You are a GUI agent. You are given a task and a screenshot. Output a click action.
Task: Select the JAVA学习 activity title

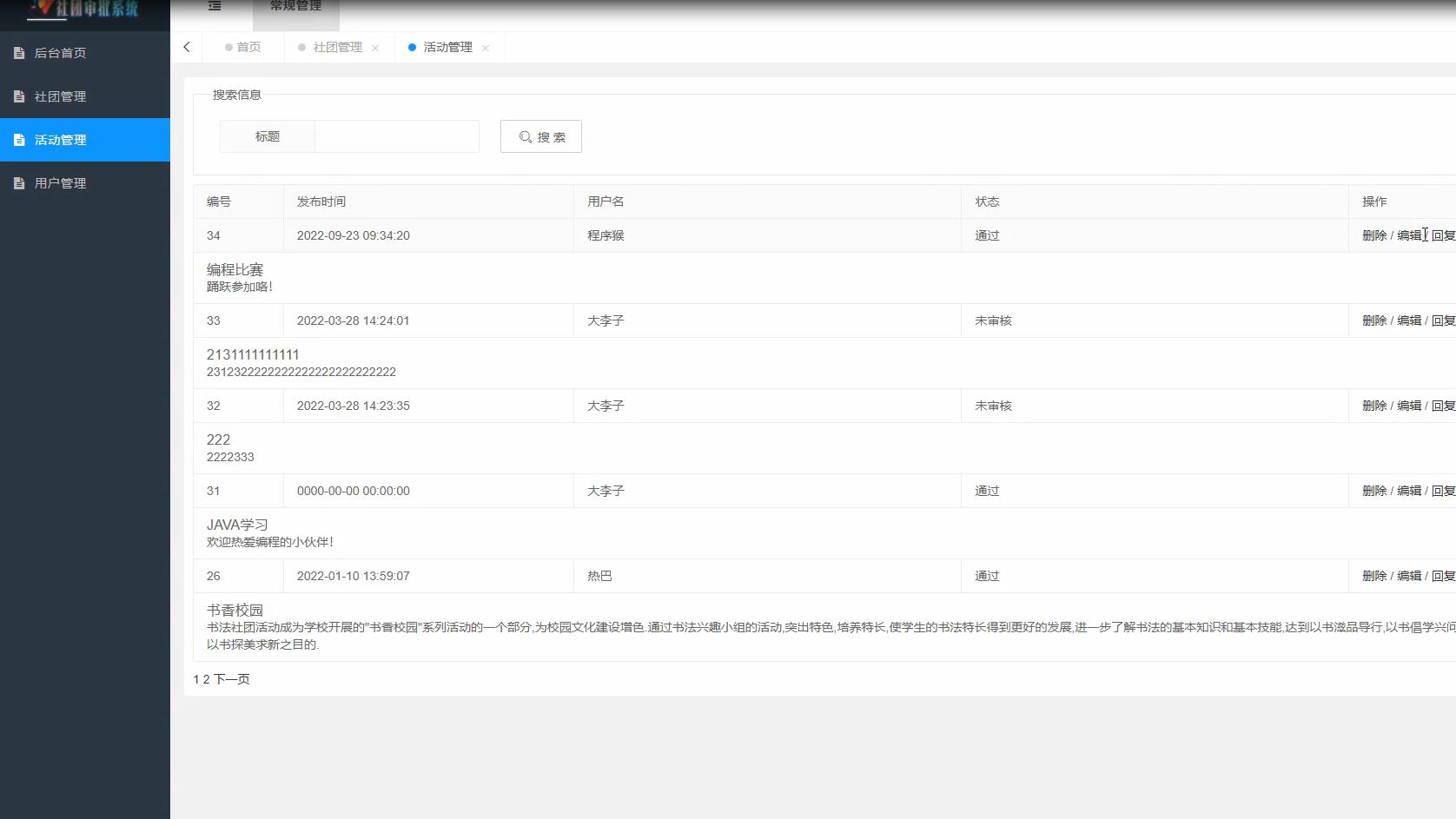(237, 525)
